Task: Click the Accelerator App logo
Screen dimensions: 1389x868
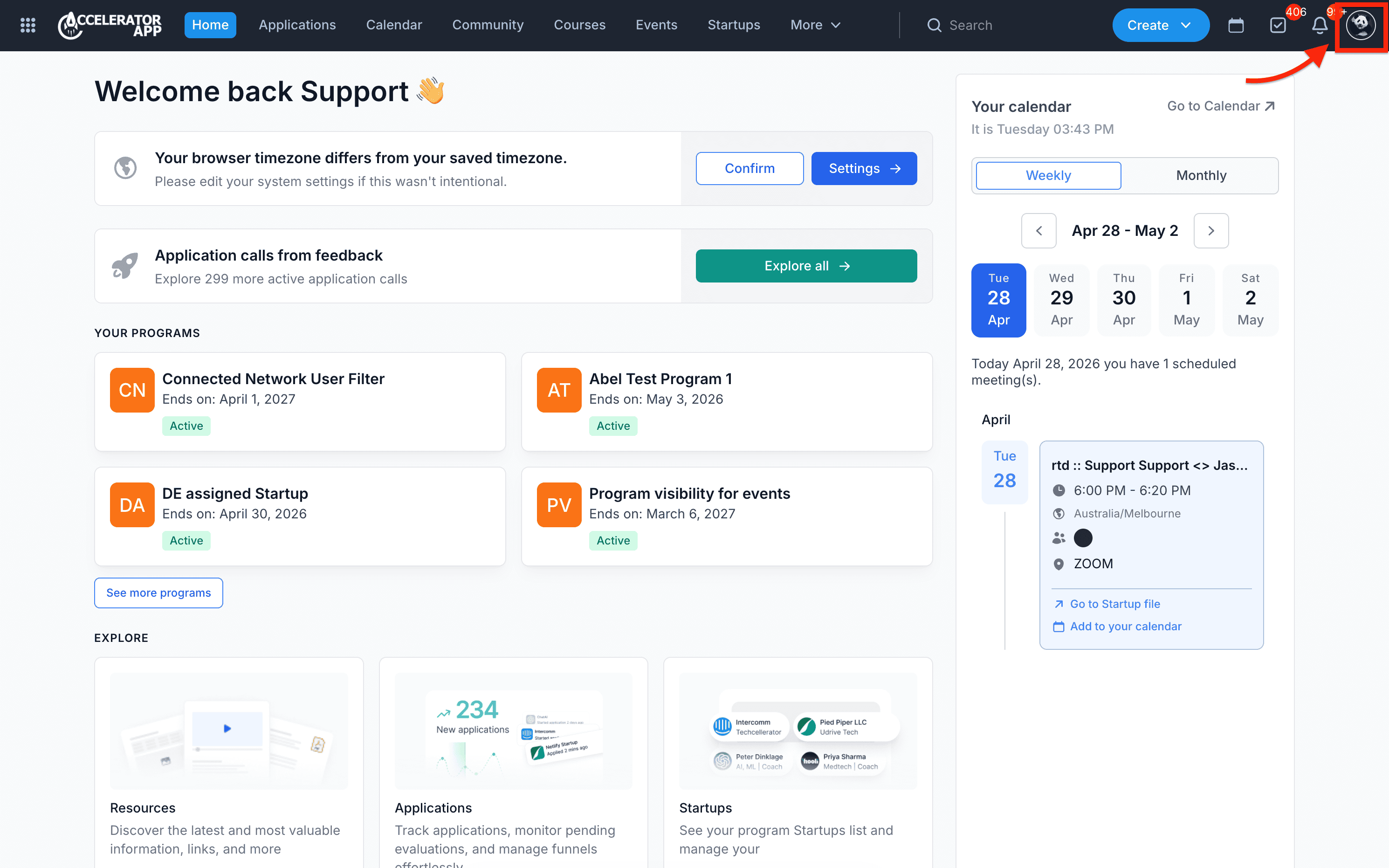Action: (x=110, y=25)
